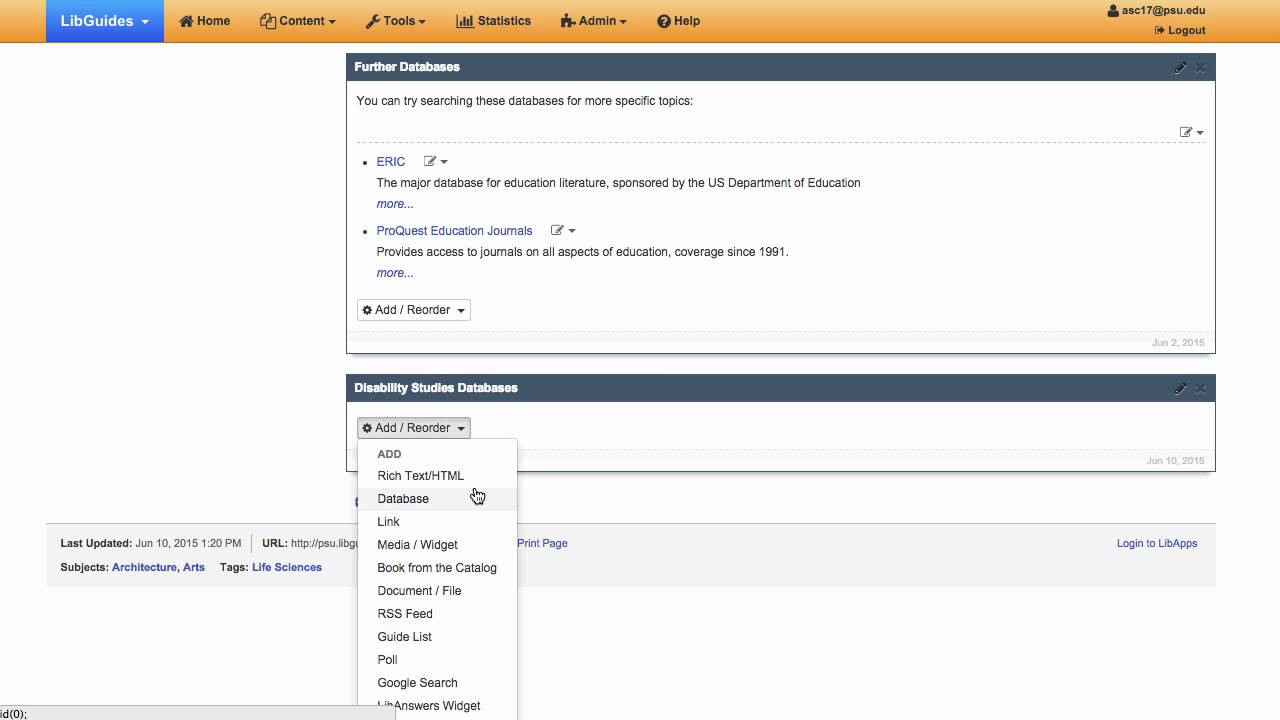Open the Content menu

click(298, 21)
